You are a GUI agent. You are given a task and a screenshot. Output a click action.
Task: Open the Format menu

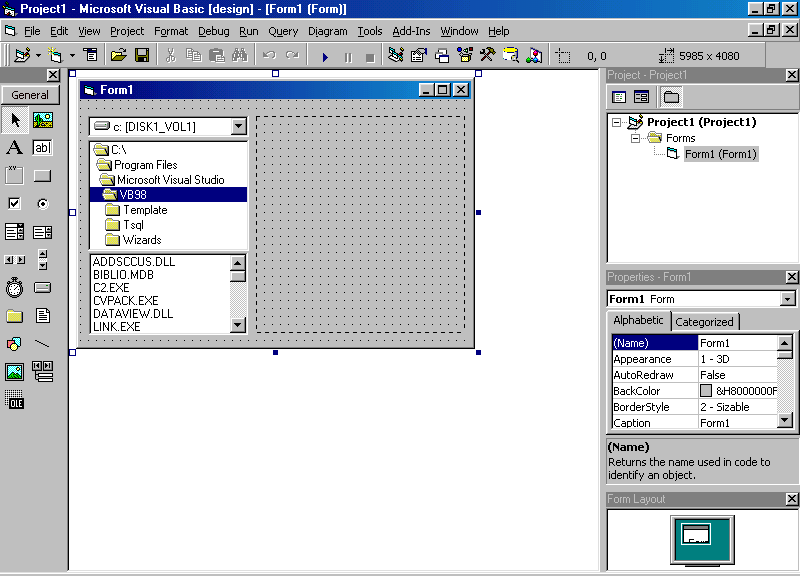coord(171,31)
